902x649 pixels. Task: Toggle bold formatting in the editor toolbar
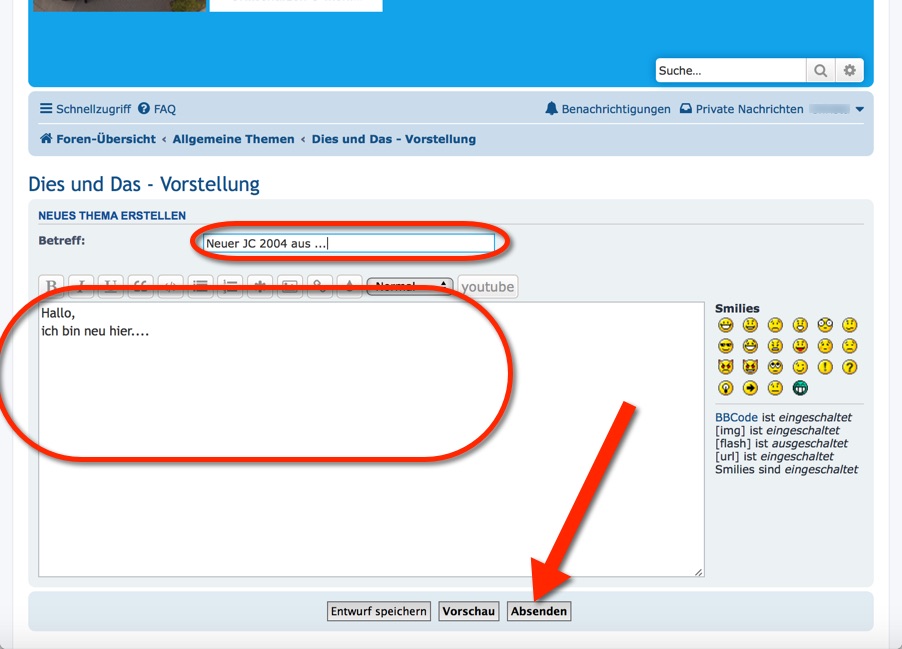pyautogui.click(x=52, y=287)
